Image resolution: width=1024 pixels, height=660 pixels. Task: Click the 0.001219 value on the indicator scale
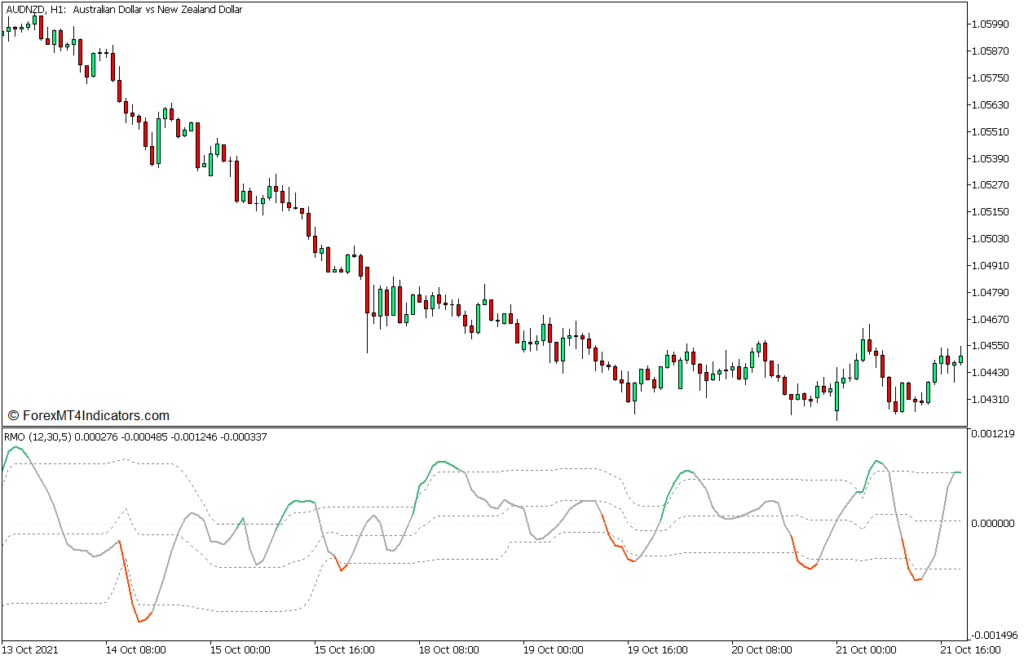[990, 434]
